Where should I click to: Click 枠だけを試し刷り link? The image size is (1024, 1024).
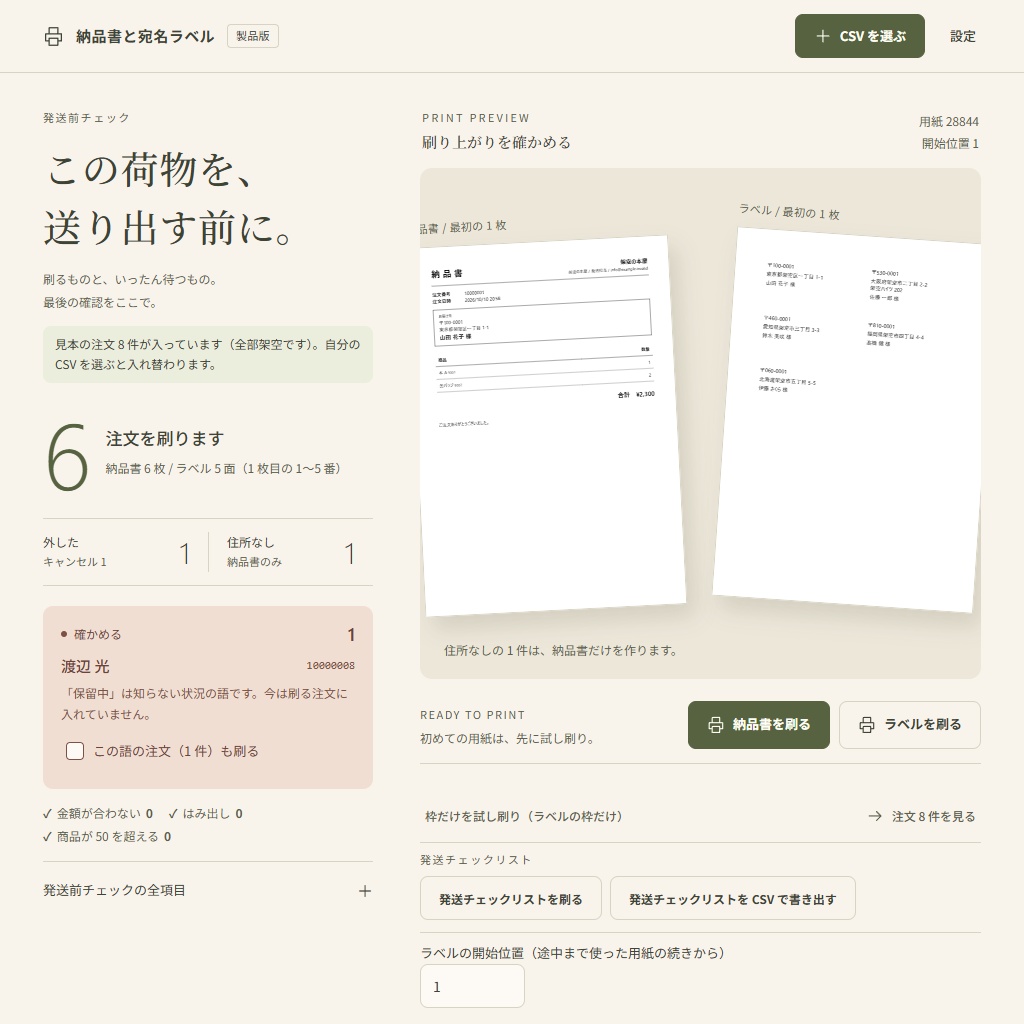pos(524,816)
